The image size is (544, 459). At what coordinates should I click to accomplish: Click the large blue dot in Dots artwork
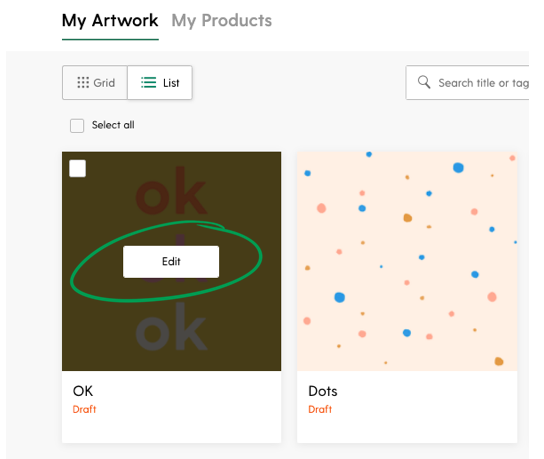click(x=340, y=297)
